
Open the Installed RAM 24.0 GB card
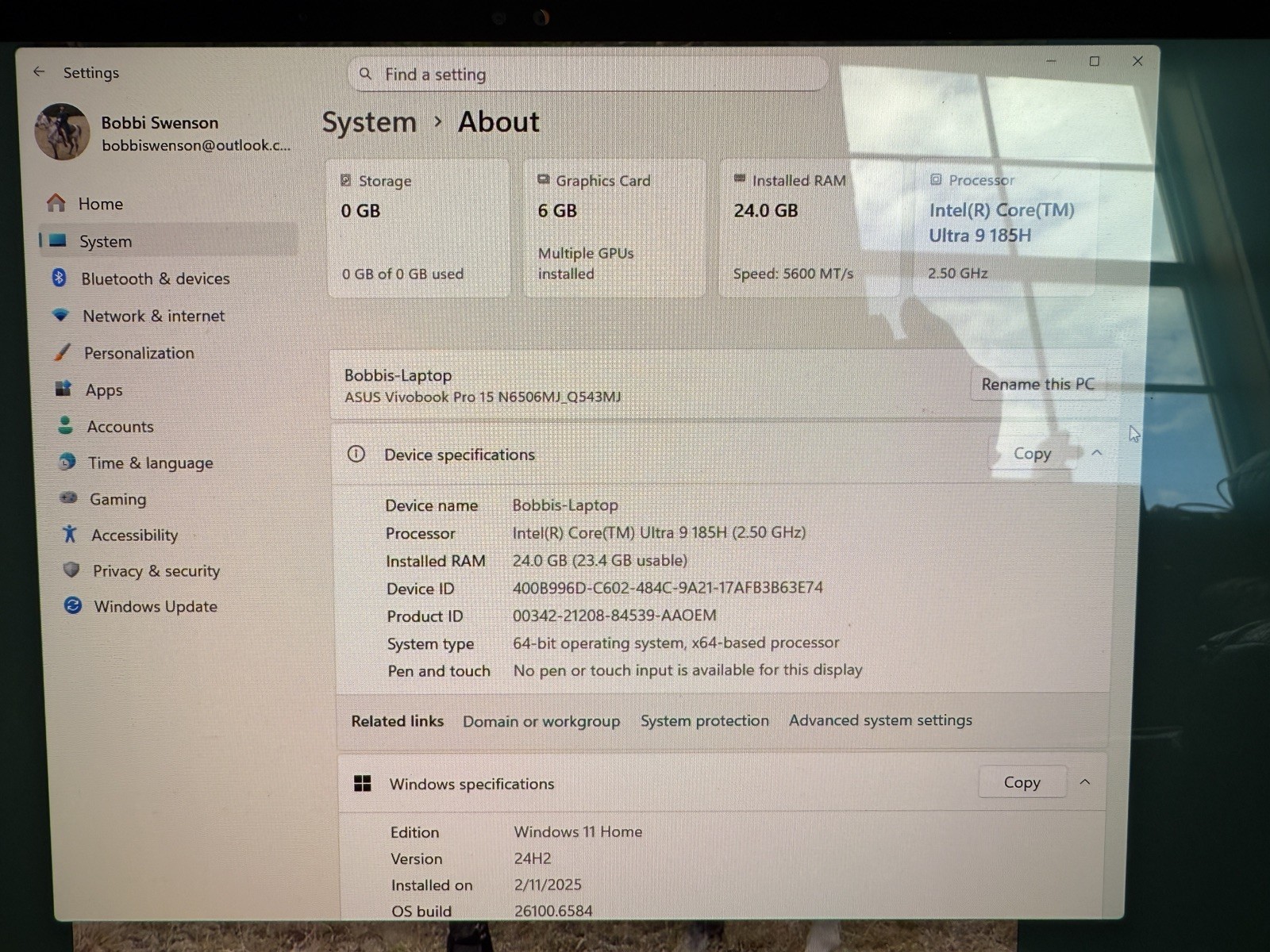[x=810, y=228]
